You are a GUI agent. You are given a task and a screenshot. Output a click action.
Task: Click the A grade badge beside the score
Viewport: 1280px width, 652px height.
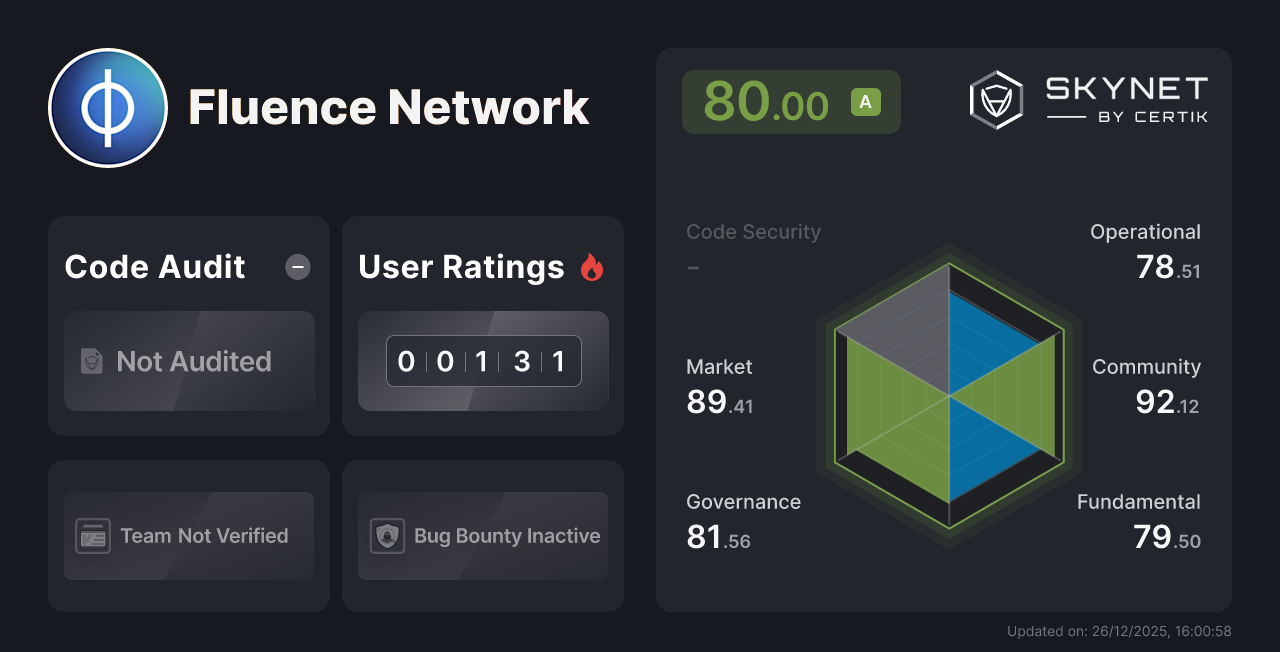(866, 101)
